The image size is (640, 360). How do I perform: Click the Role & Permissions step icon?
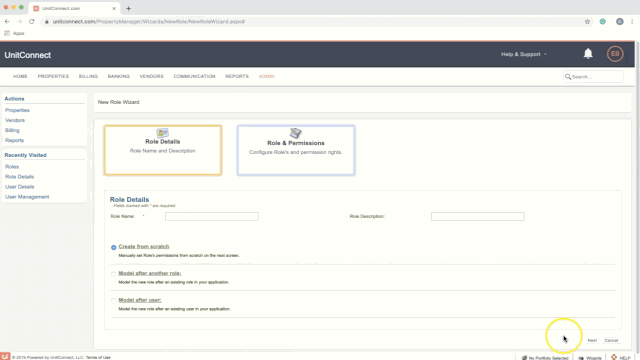(x=296, y=133)
